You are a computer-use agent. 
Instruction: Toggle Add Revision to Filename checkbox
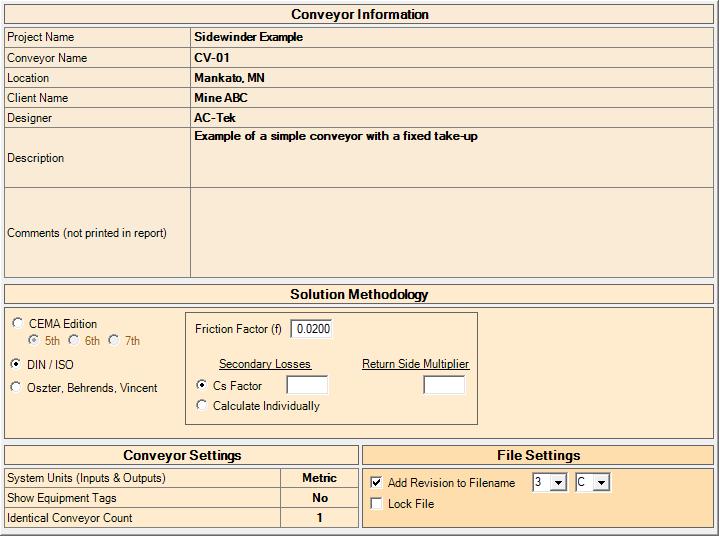376,483
